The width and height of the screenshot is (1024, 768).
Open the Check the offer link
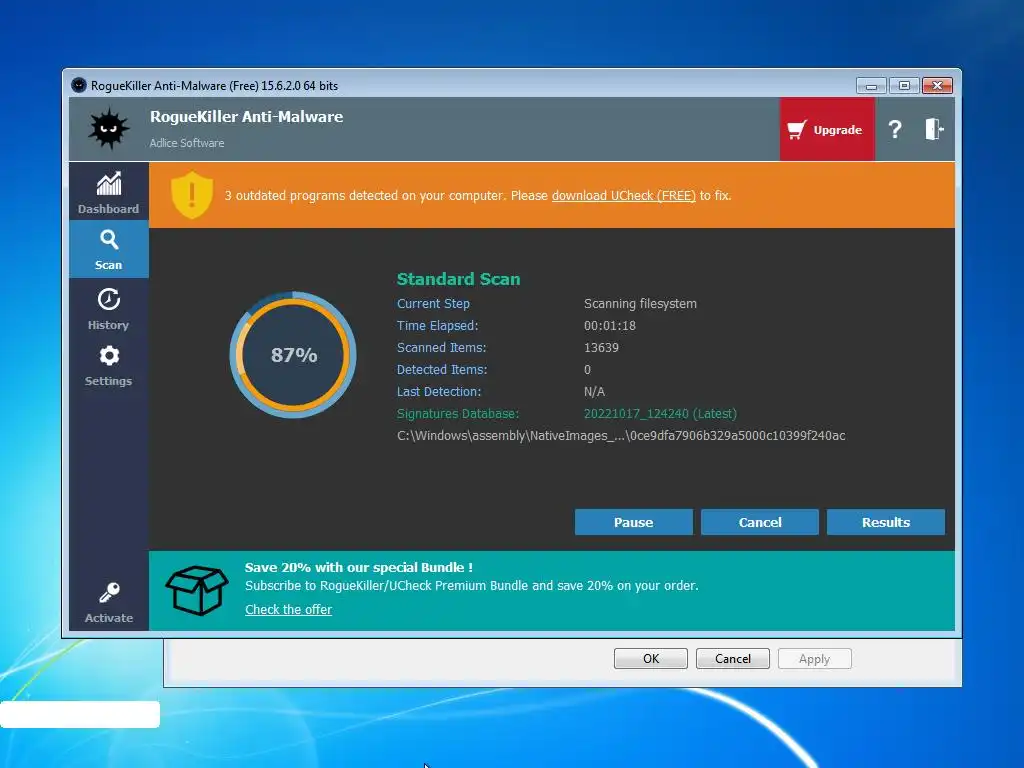[289, 609]
